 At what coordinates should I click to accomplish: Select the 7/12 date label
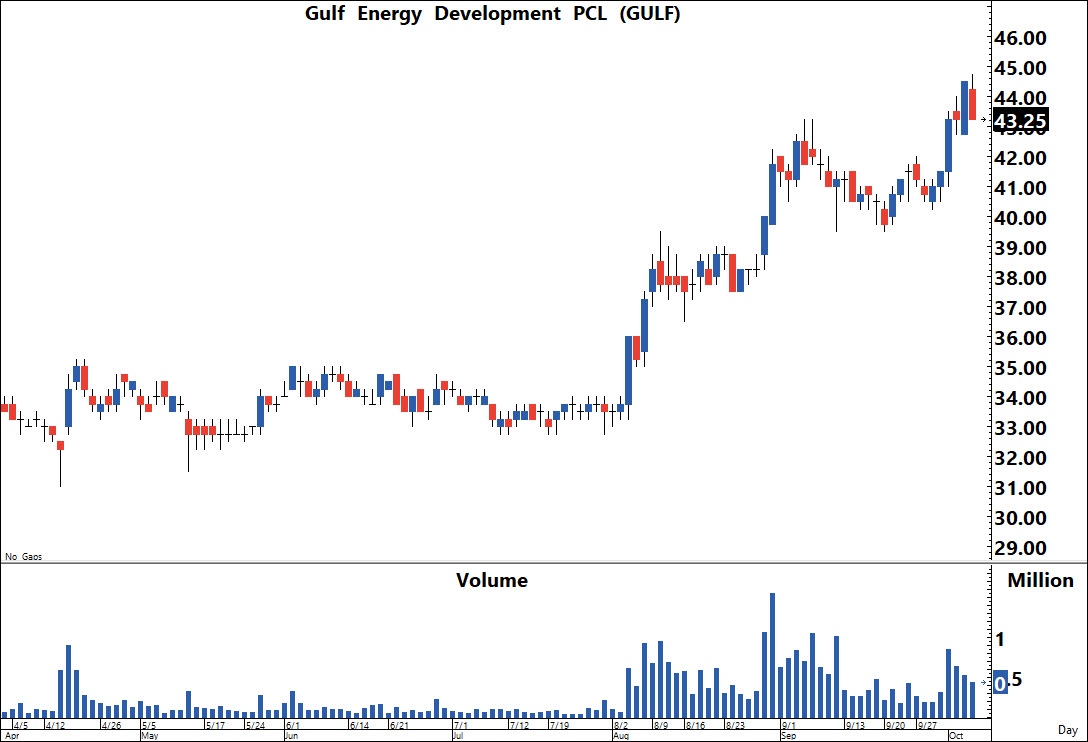pyautogui.click(x=520, y=725)
